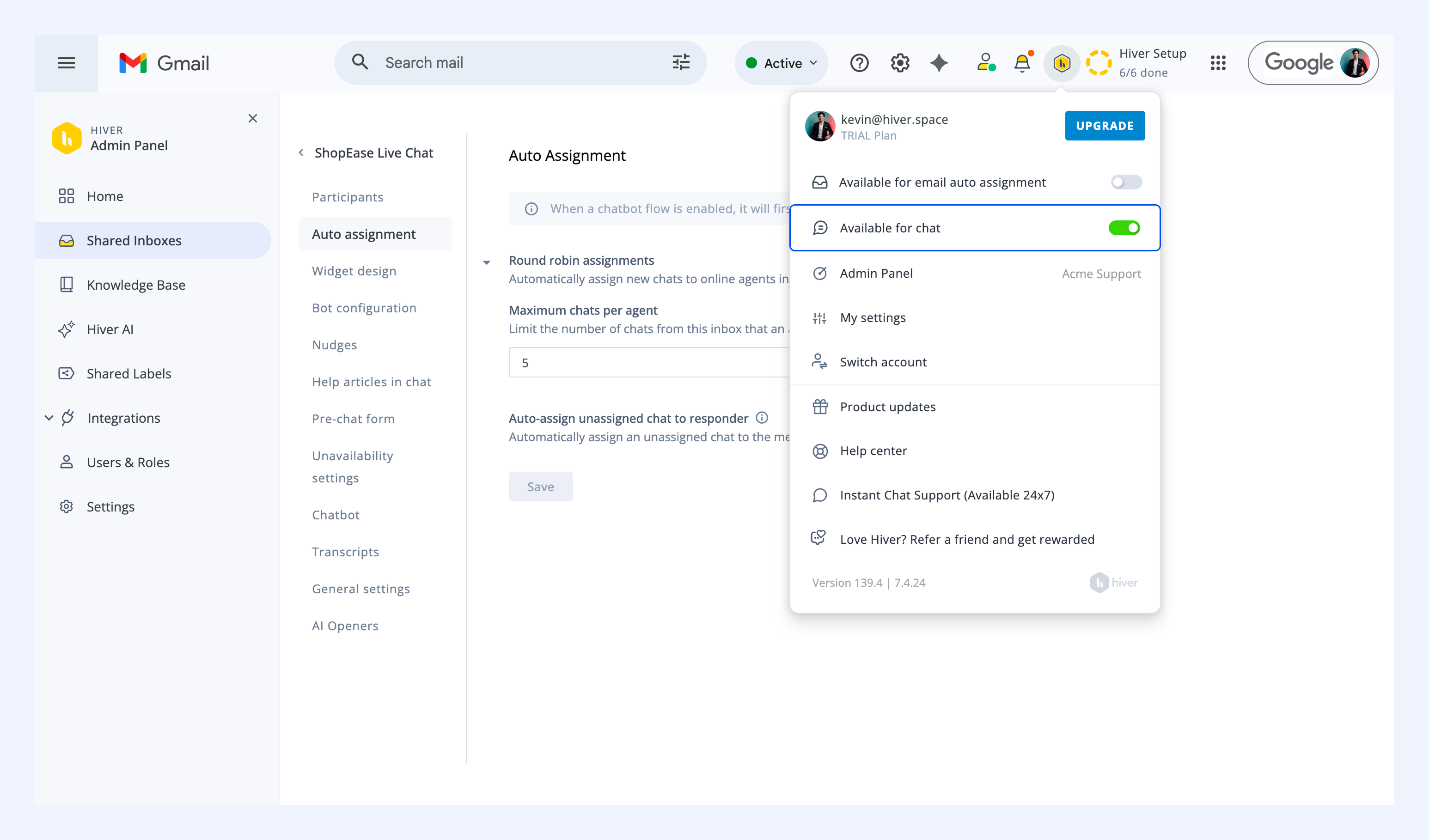Open Participants settings section
Viewport: 1429px width, 840px height.
click(x=348, y=197)
